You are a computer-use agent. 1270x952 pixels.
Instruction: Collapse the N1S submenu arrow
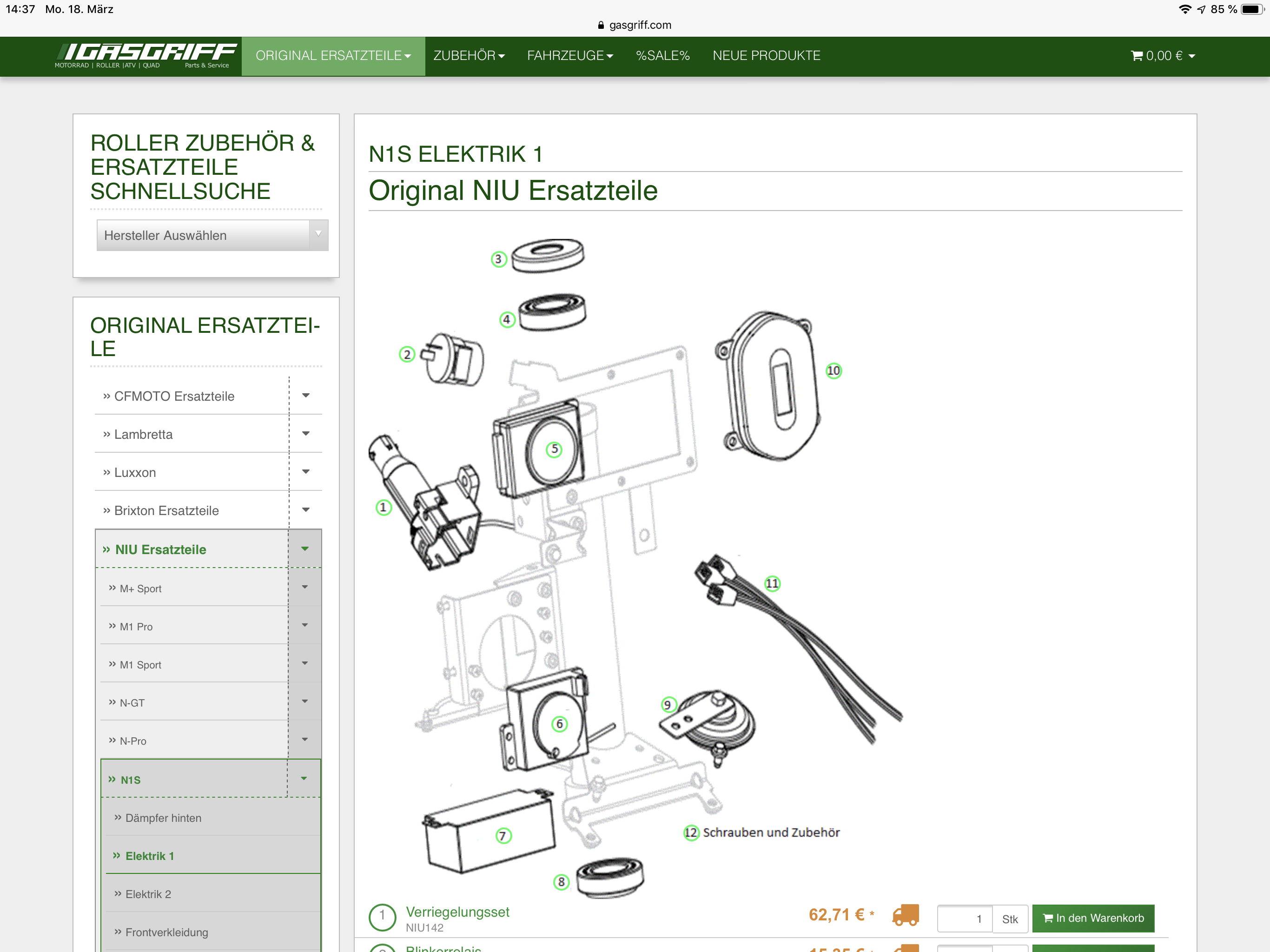click(x=304, y=779)
